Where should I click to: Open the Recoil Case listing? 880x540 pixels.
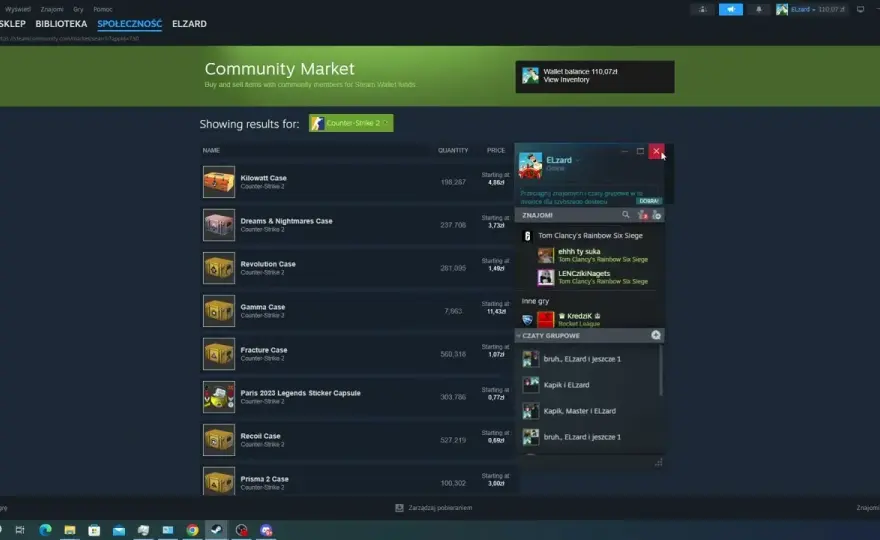pyautogui.click(x=357, y=440)
